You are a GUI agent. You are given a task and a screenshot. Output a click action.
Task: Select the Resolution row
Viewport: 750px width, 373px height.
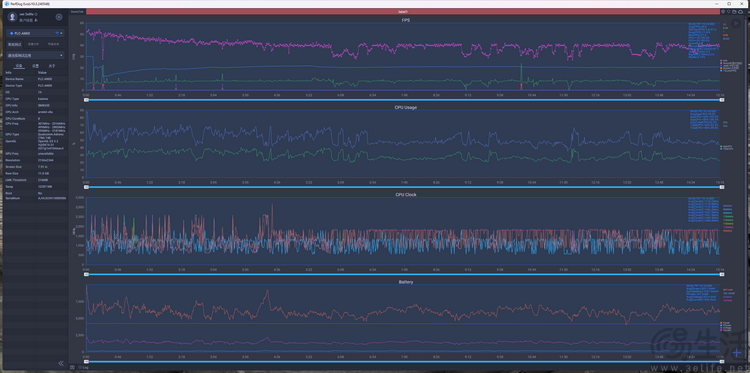(35, 160)
